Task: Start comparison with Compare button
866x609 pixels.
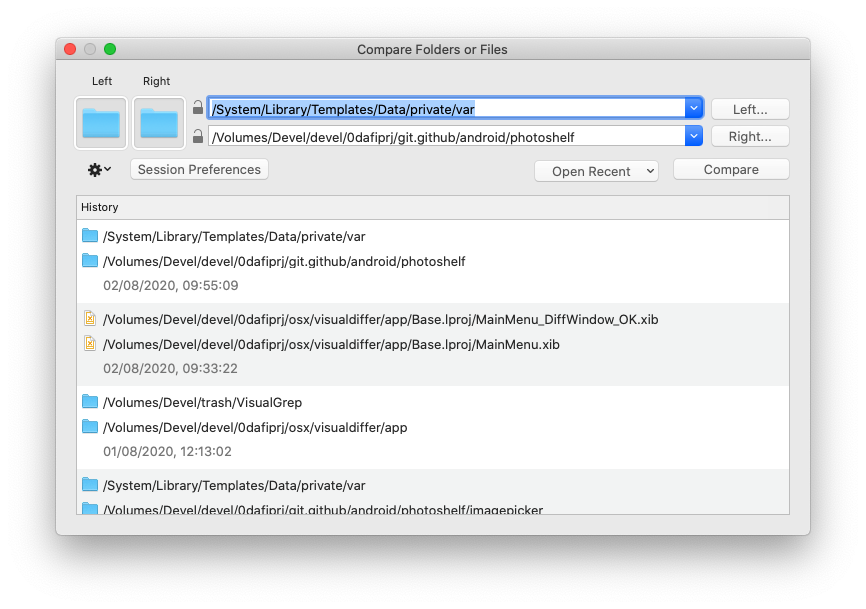Action: point(731,170)
